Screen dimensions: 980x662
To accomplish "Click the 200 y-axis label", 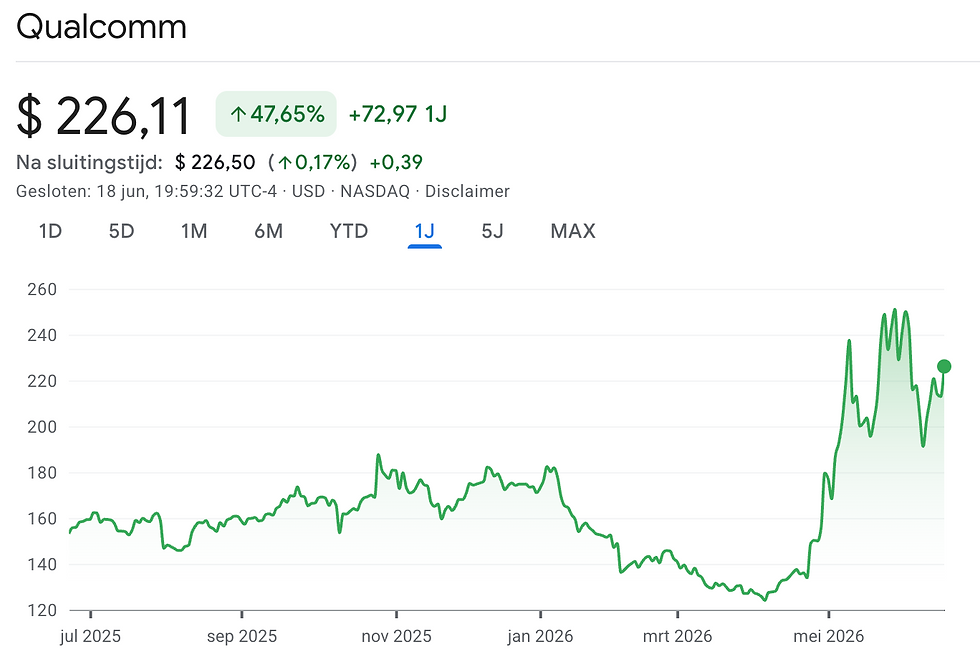I will coord(42,427).
